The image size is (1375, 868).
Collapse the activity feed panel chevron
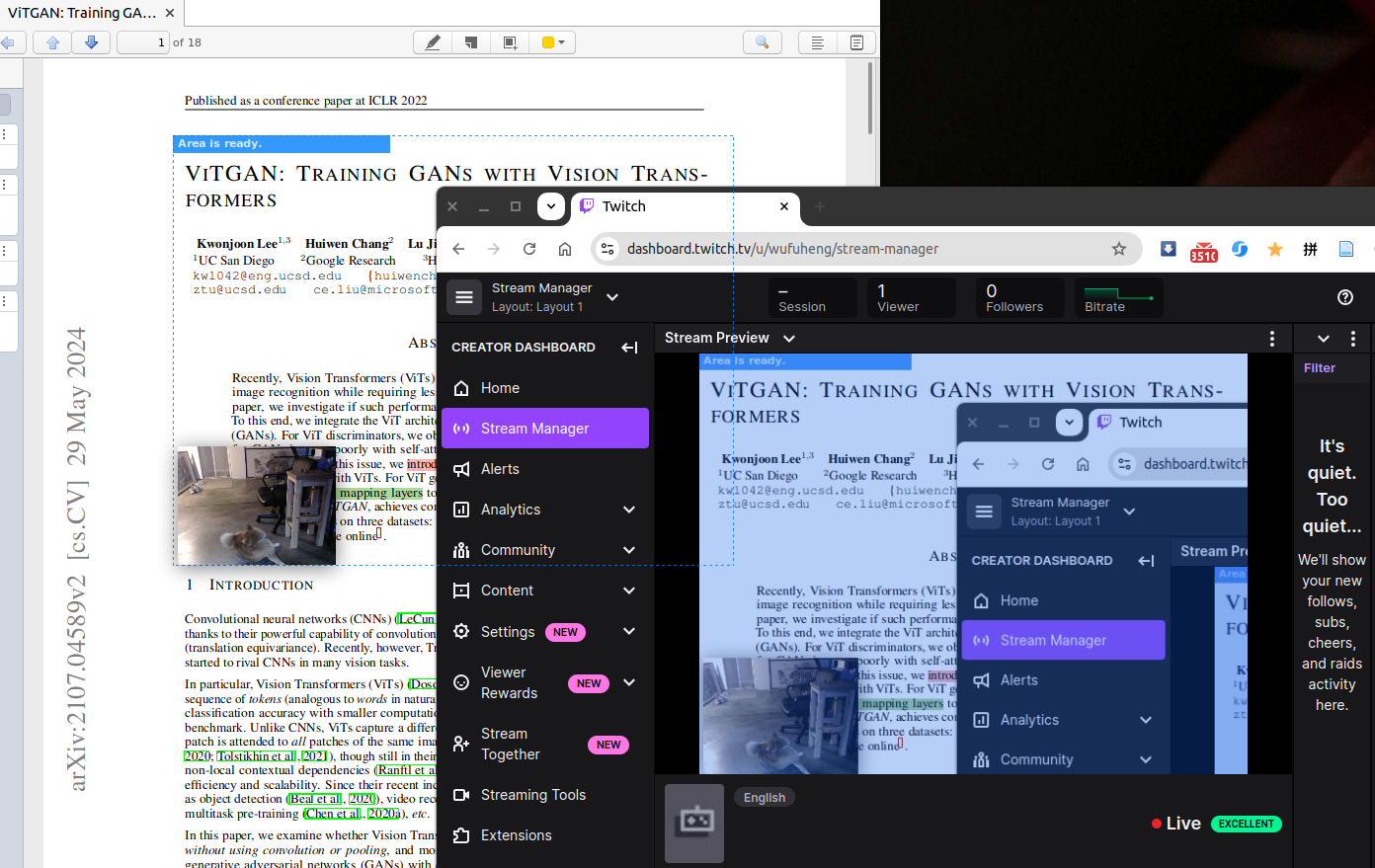click(x=1324, y=338)
